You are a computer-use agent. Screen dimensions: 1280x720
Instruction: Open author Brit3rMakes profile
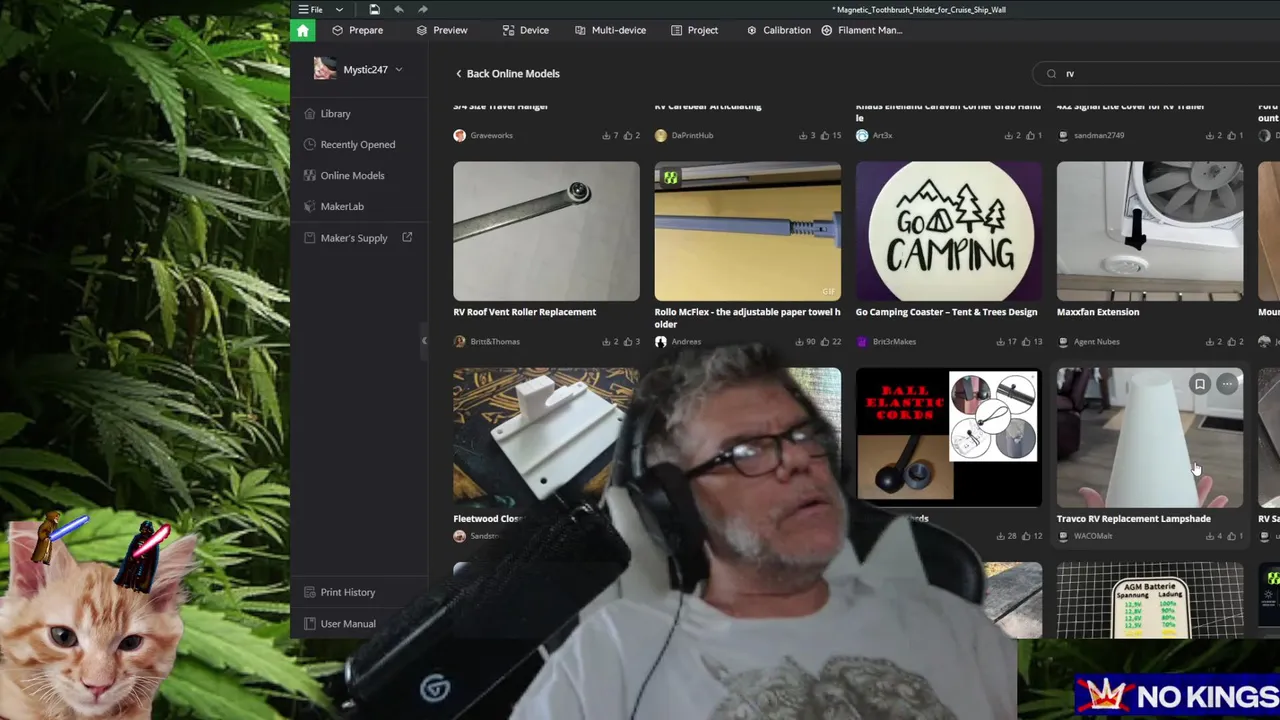[x=886, y=342]
